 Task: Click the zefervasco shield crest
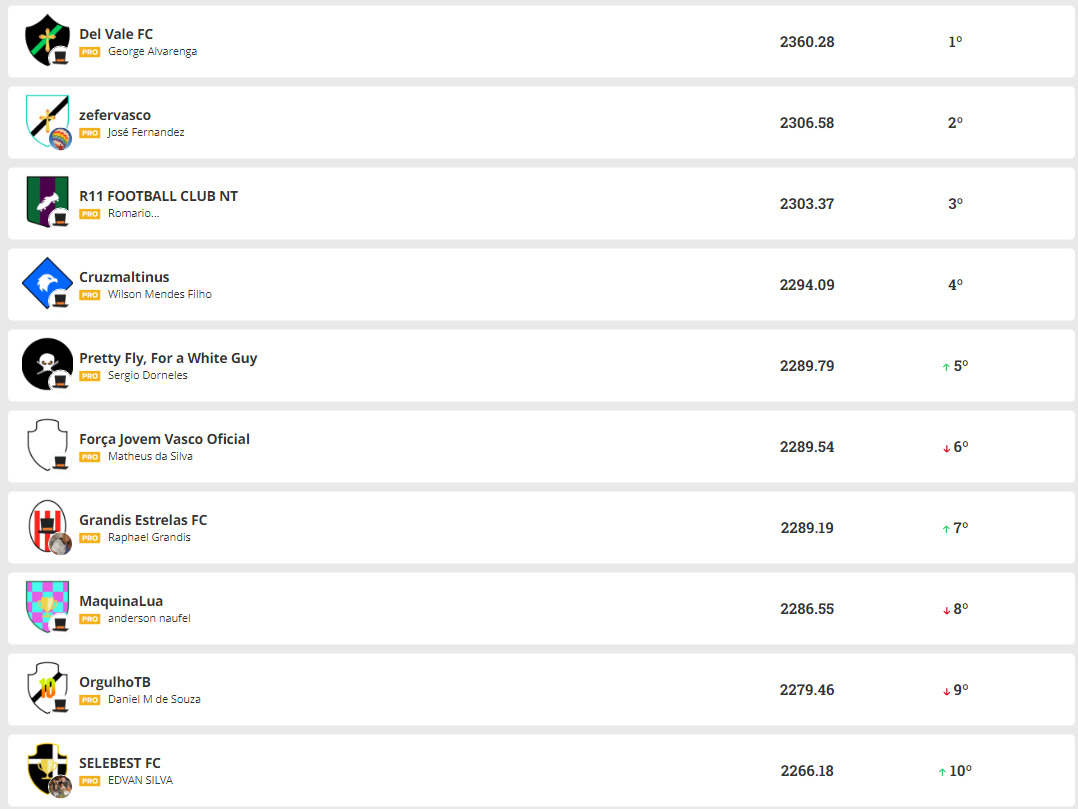(x=46, y=122)
